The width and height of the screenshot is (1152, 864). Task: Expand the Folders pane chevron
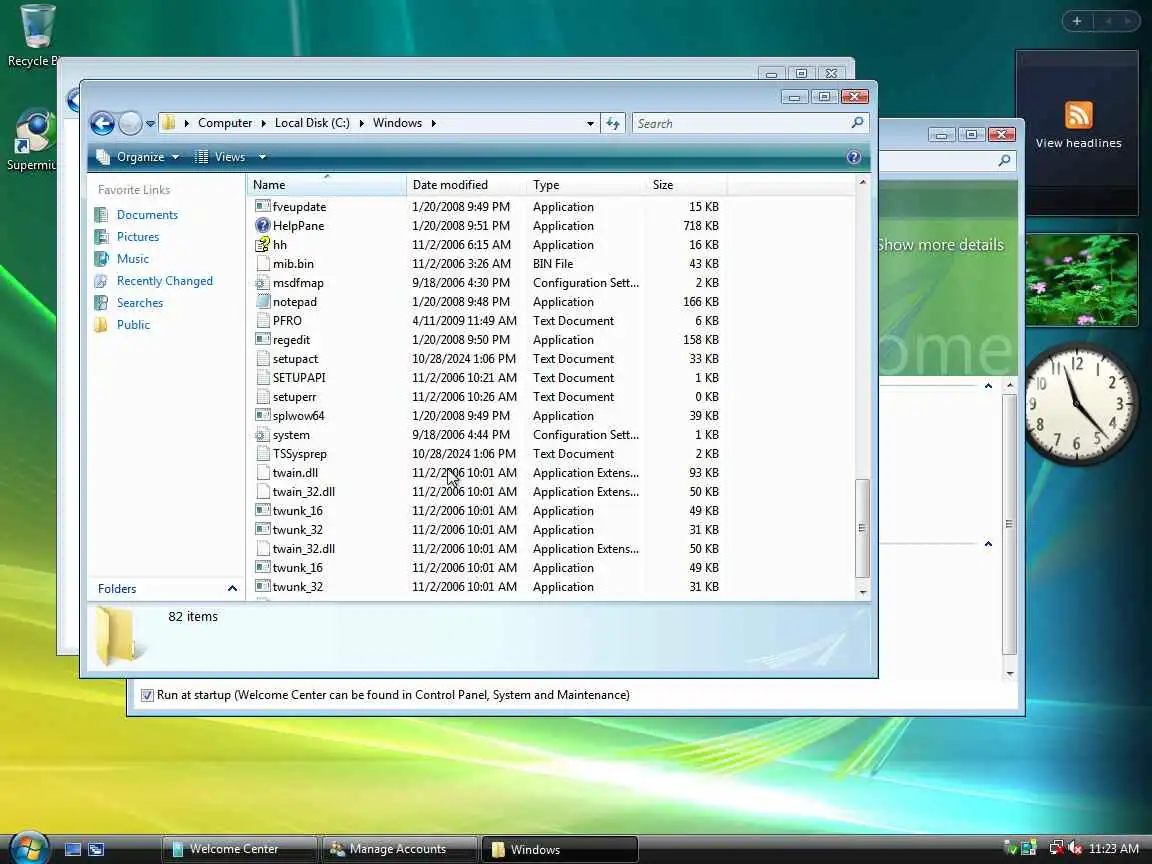point(232,588)
